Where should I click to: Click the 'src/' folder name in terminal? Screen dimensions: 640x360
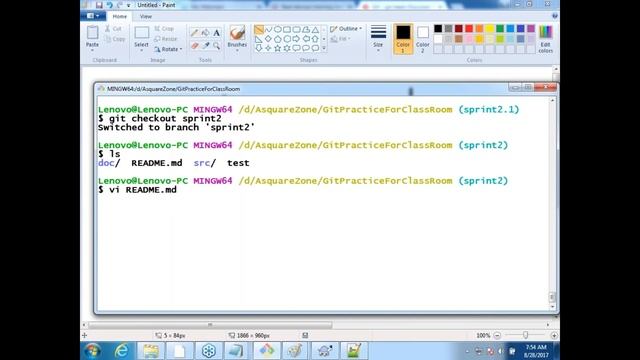(x=204, y=163)
